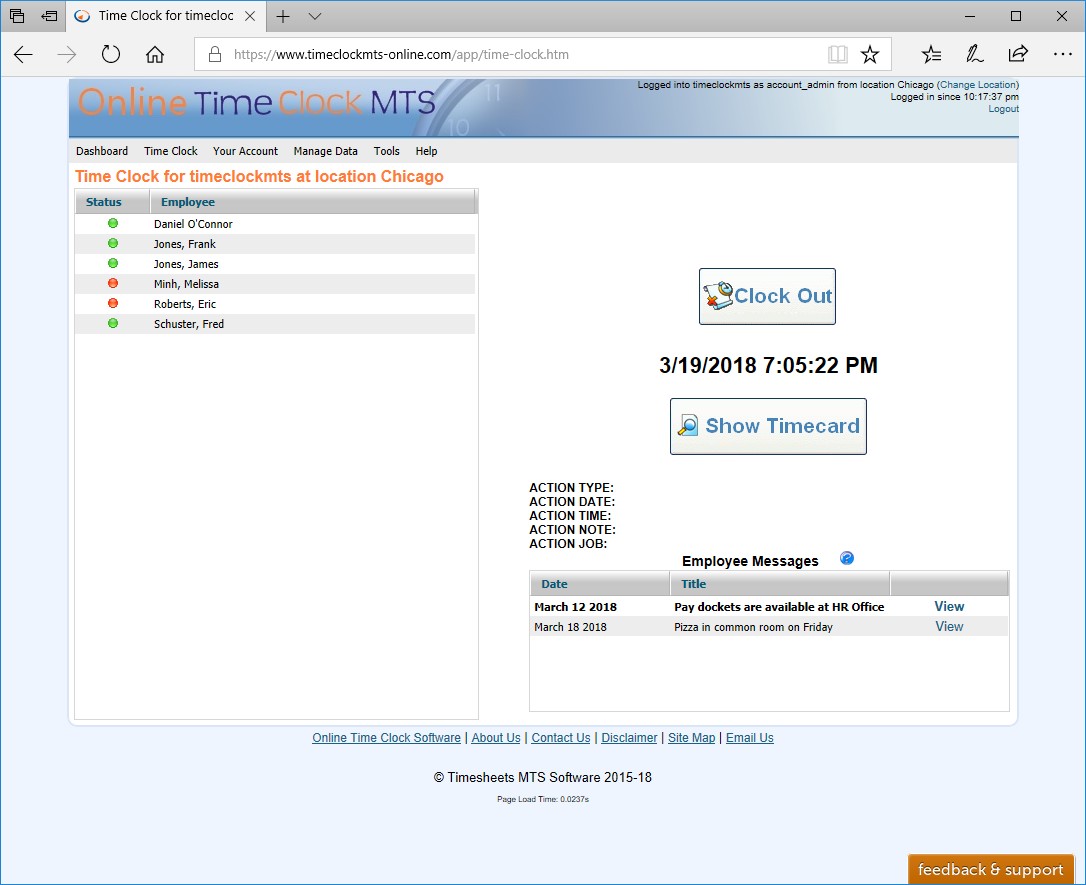Click the Show Timecard button
The width and height of the screenshot is (1086, 885).
(x=768, y=427)
